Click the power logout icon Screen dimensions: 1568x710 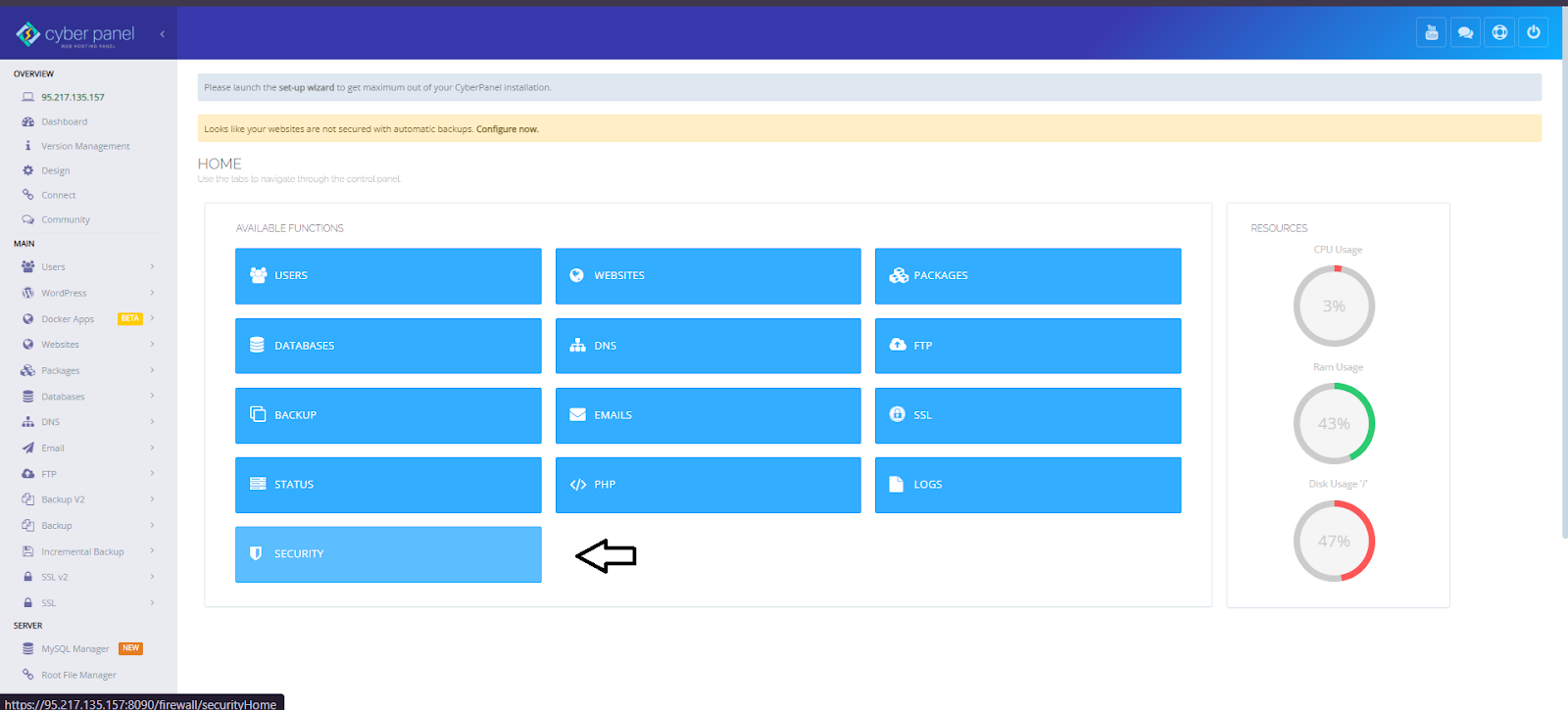pyautogui.click(x=1534, y=32)
